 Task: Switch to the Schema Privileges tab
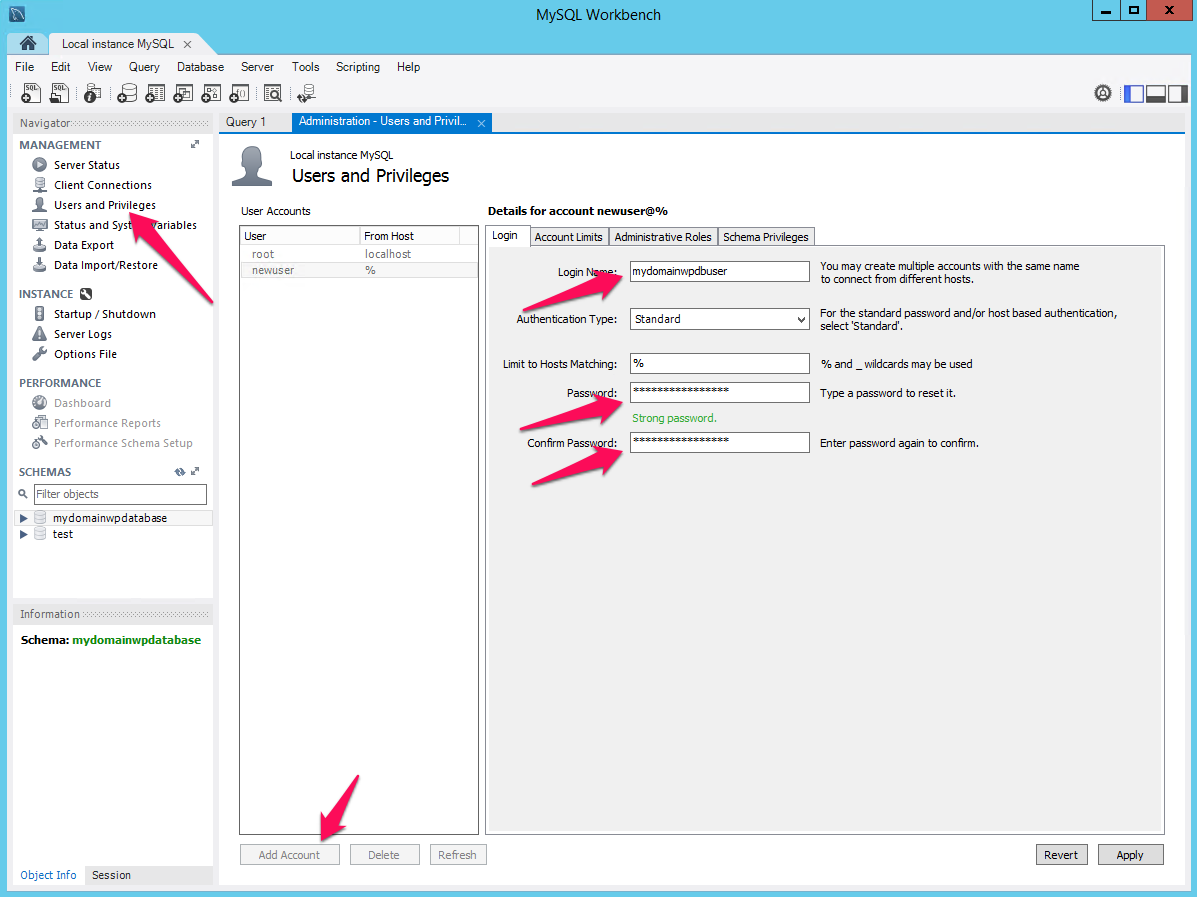pyautogui.click(x=766, y=237)
